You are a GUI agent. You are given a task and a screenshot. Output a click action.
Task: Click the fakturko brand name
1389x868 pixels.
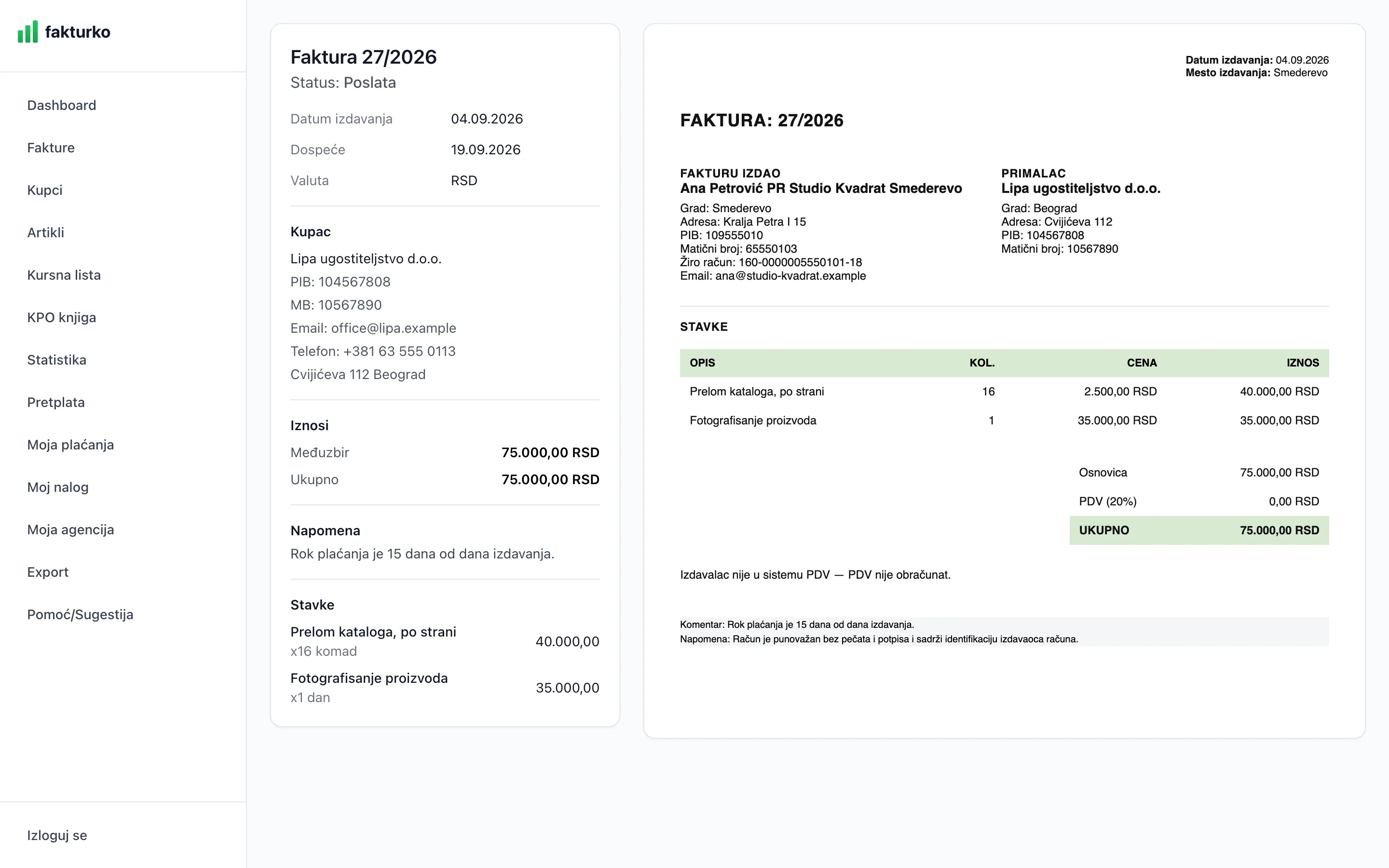78,32
